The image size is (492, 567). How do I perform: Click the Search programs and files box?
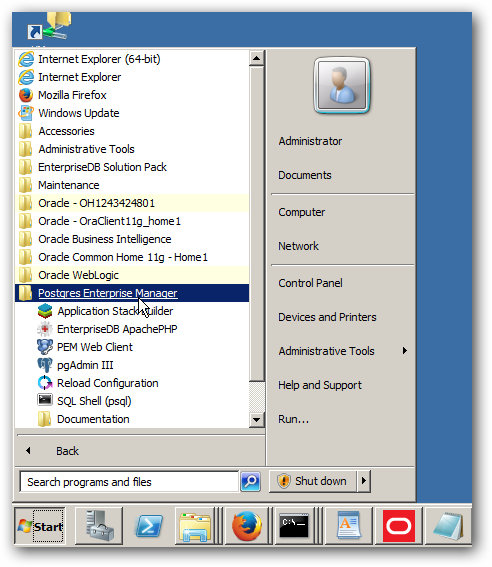click(x=129, y=482)
